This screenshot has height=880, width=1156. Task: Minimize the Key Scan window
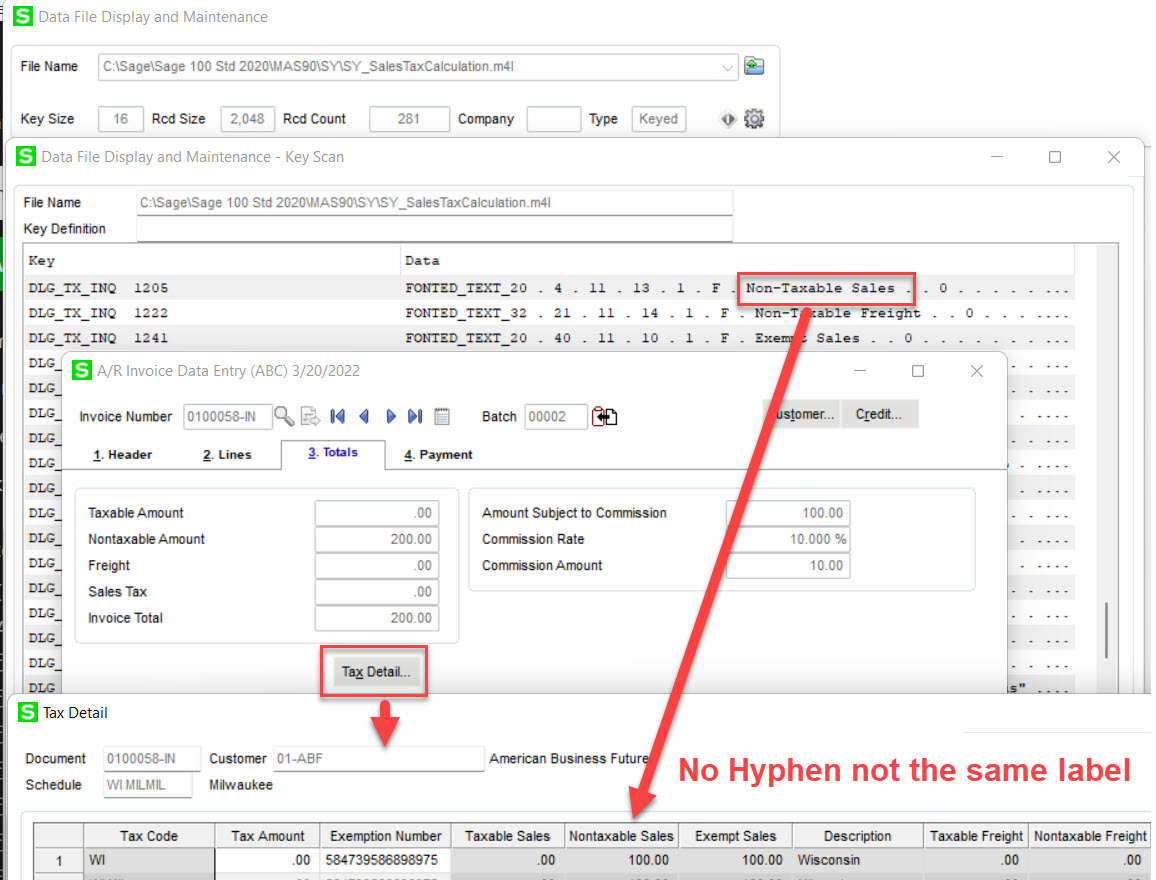click(x=997, y=157)
